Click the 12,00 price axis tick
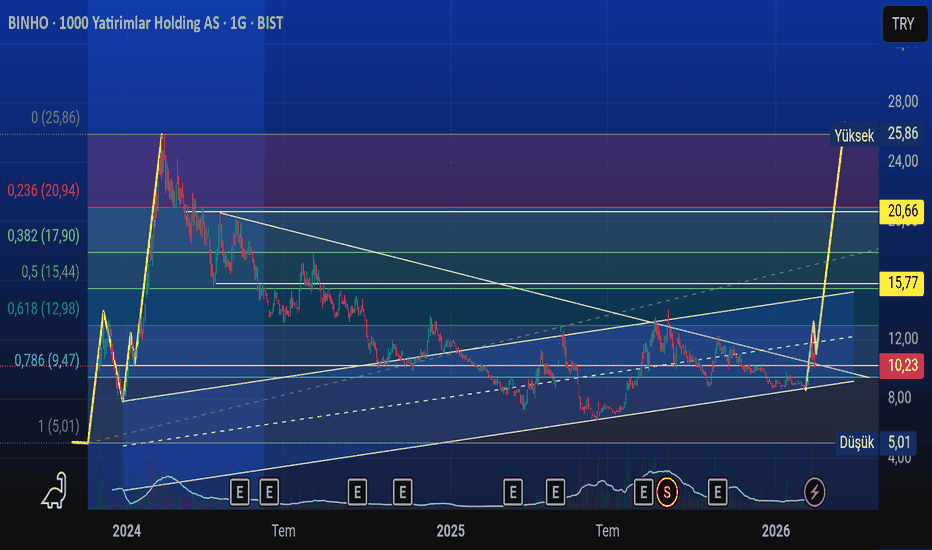The image size is (932, 550). 903,339
